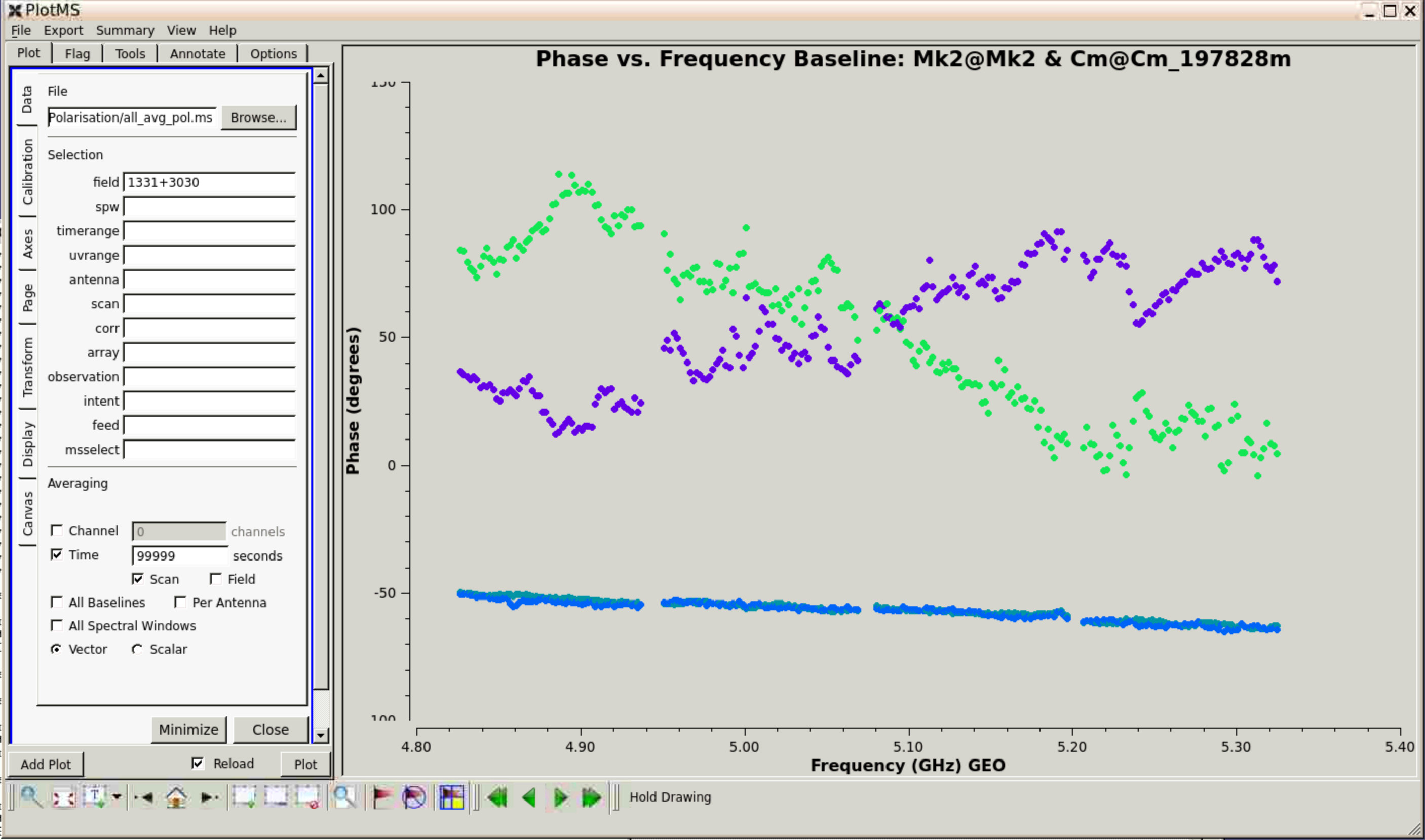Click the msselect input field
The image size is (1425, 840).
(x=210, y=450)
